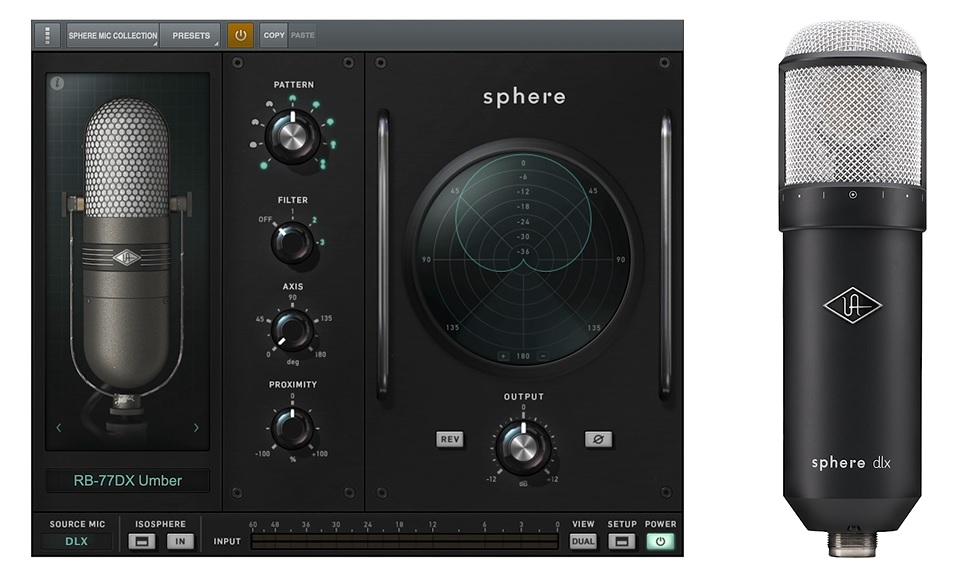The width and height of the screenshot is (957, 586).
Task: Click the sphere logo
Action: (524, 98)
